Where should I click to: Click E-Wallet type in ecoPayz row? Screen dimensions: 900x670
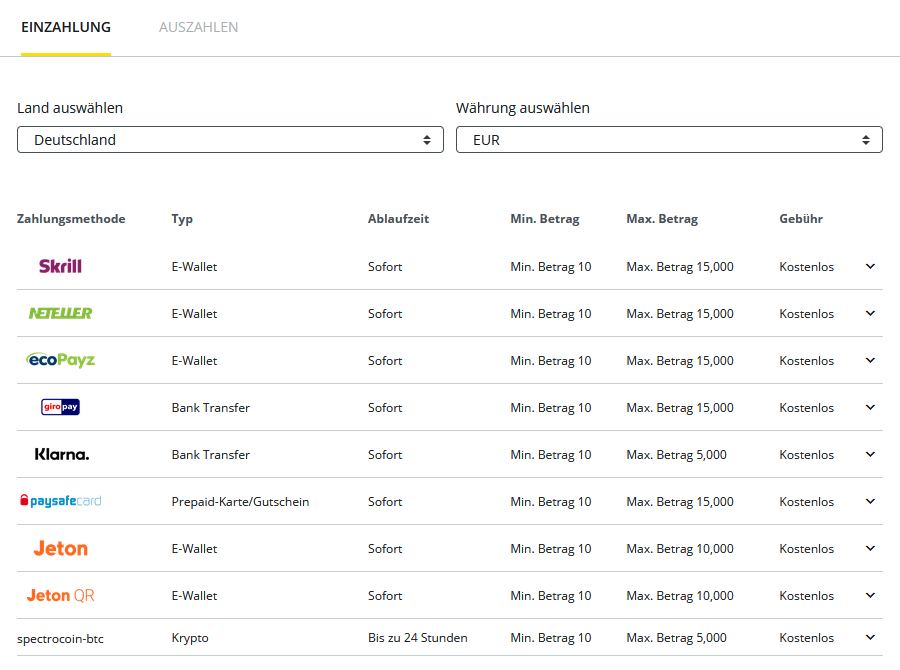tap(194, 361)
